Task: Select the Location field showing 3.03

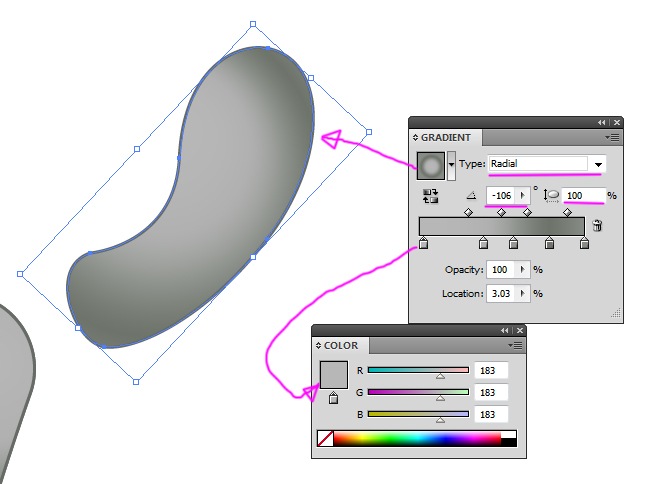Action: [x=500, y=294]
